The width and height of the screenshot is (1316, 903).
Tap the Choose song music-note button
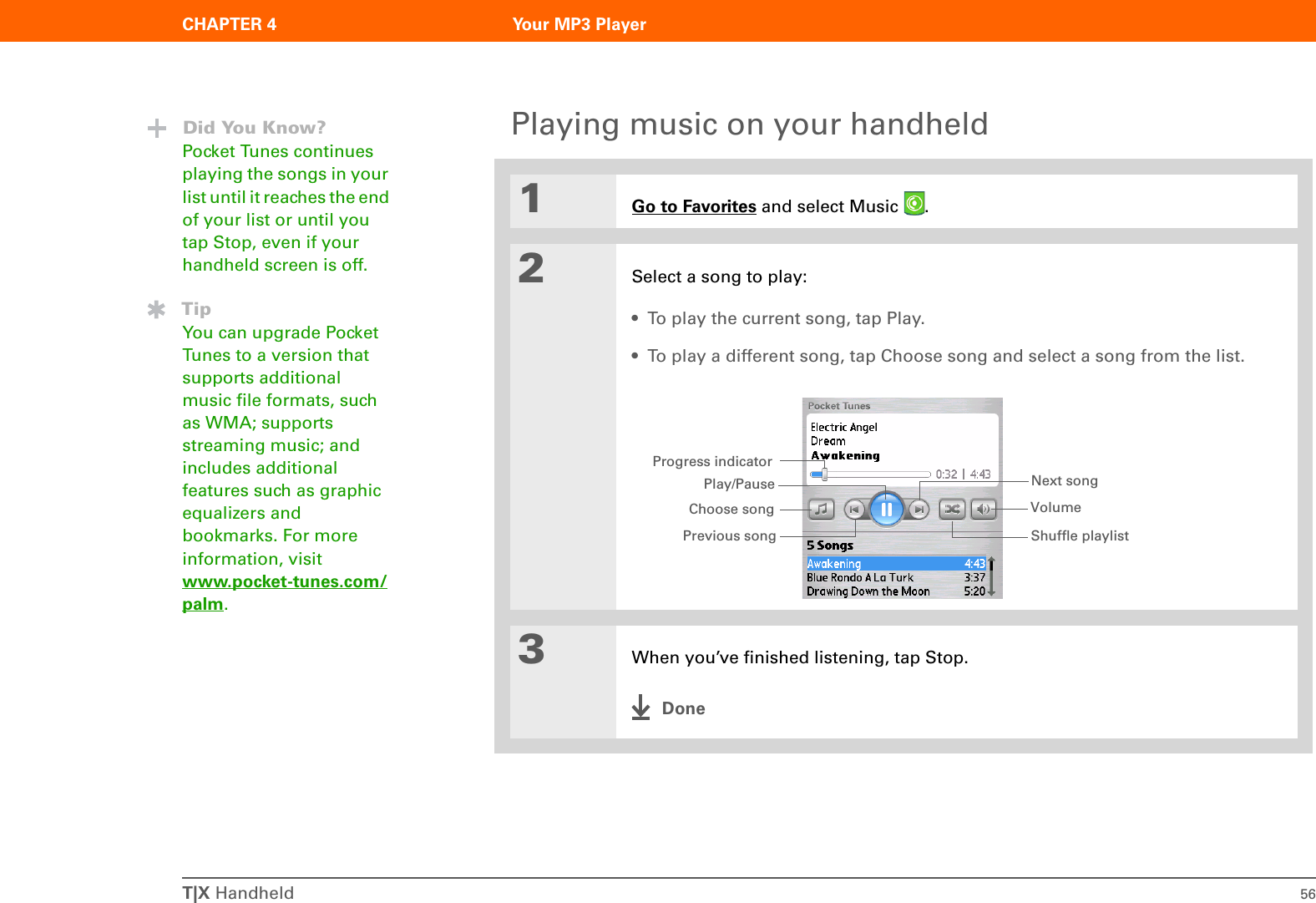[x=821, y=509]
